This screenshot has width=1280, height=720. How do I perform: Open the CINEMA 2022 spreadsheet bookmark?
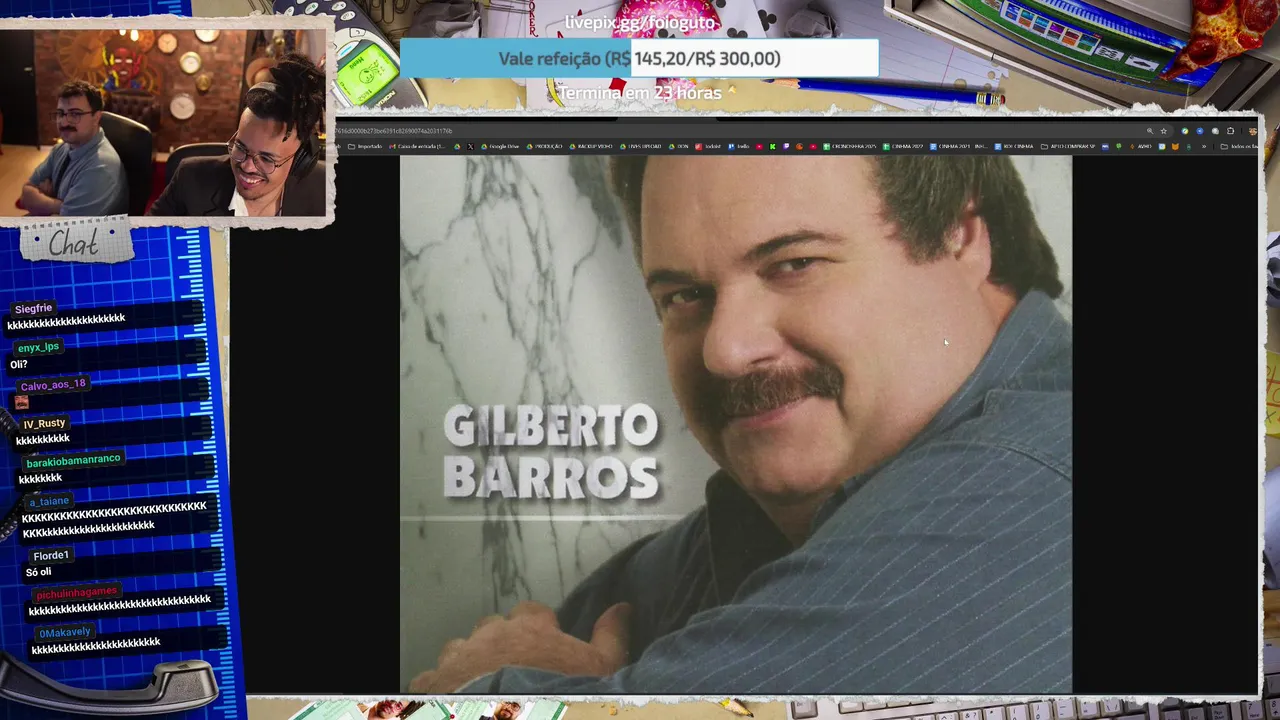pyautogui.click(x=903, y=146)
